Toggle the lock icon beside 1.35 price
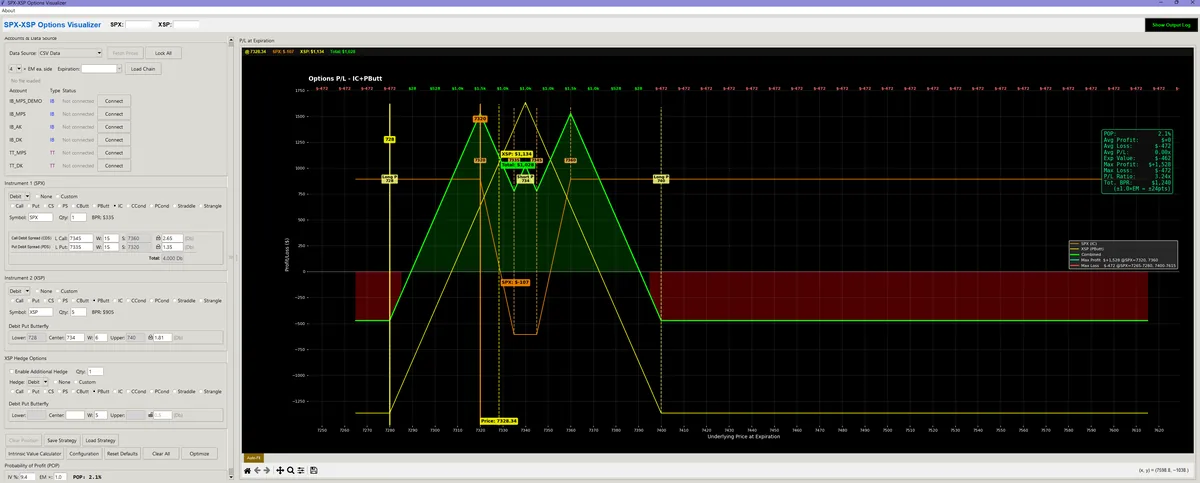 pos(158,247)
